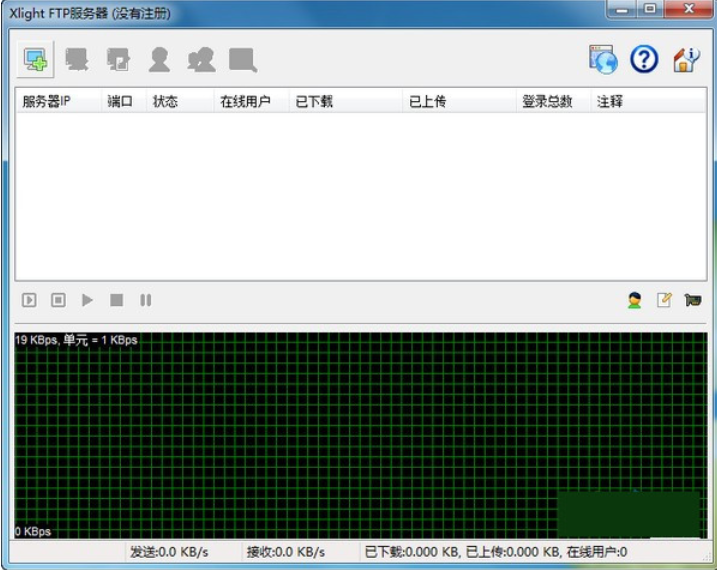Click the 已下载:0.000 KB status text

412,552
